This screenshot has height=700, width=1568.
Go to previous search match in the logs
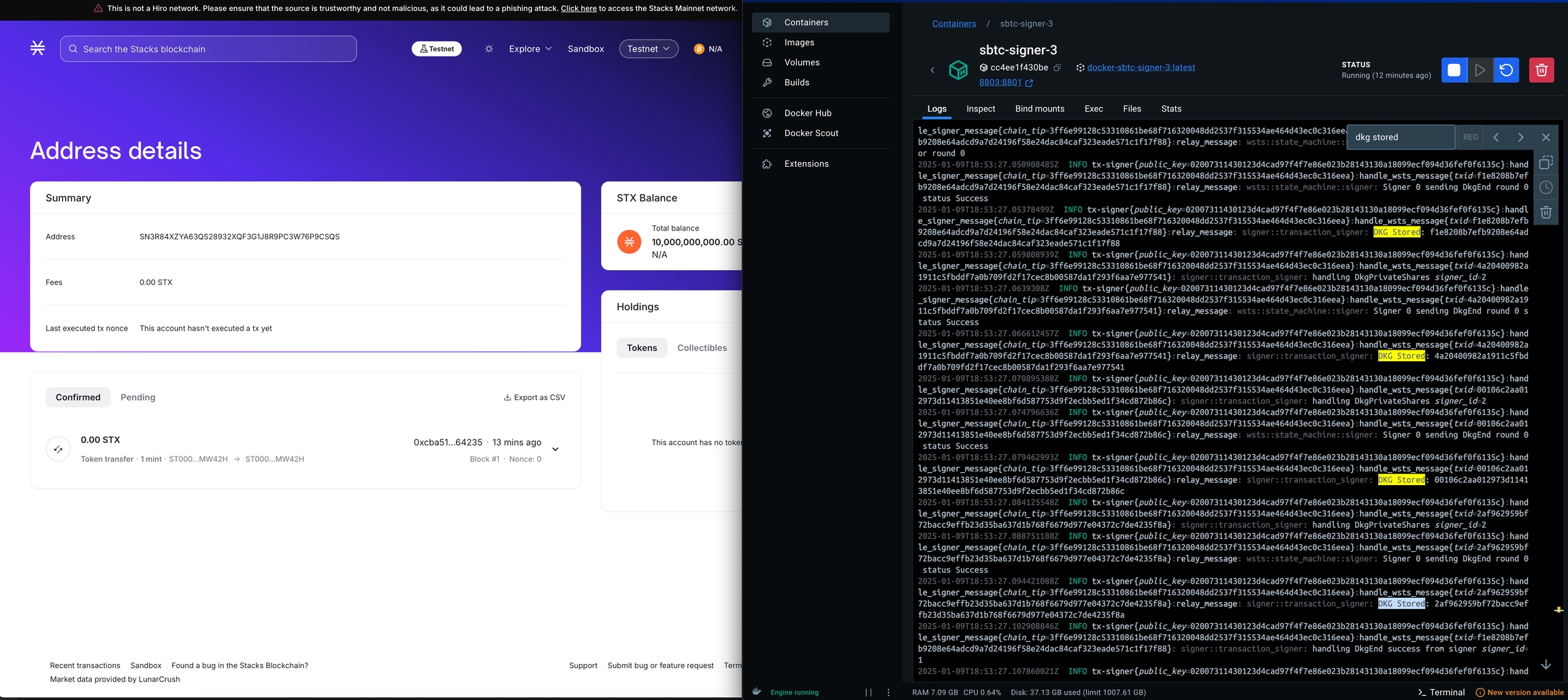(1496, 137)
